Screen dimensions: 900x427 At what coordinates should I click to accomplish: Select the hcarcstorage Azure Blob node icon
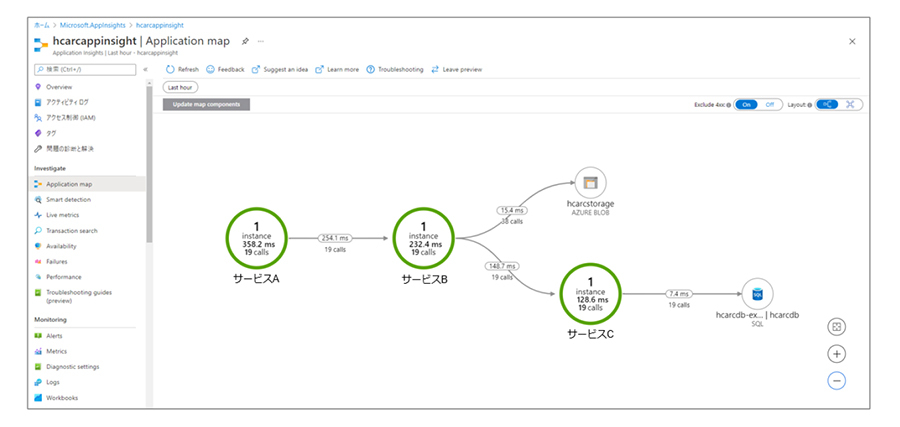(x=590, y=182)
